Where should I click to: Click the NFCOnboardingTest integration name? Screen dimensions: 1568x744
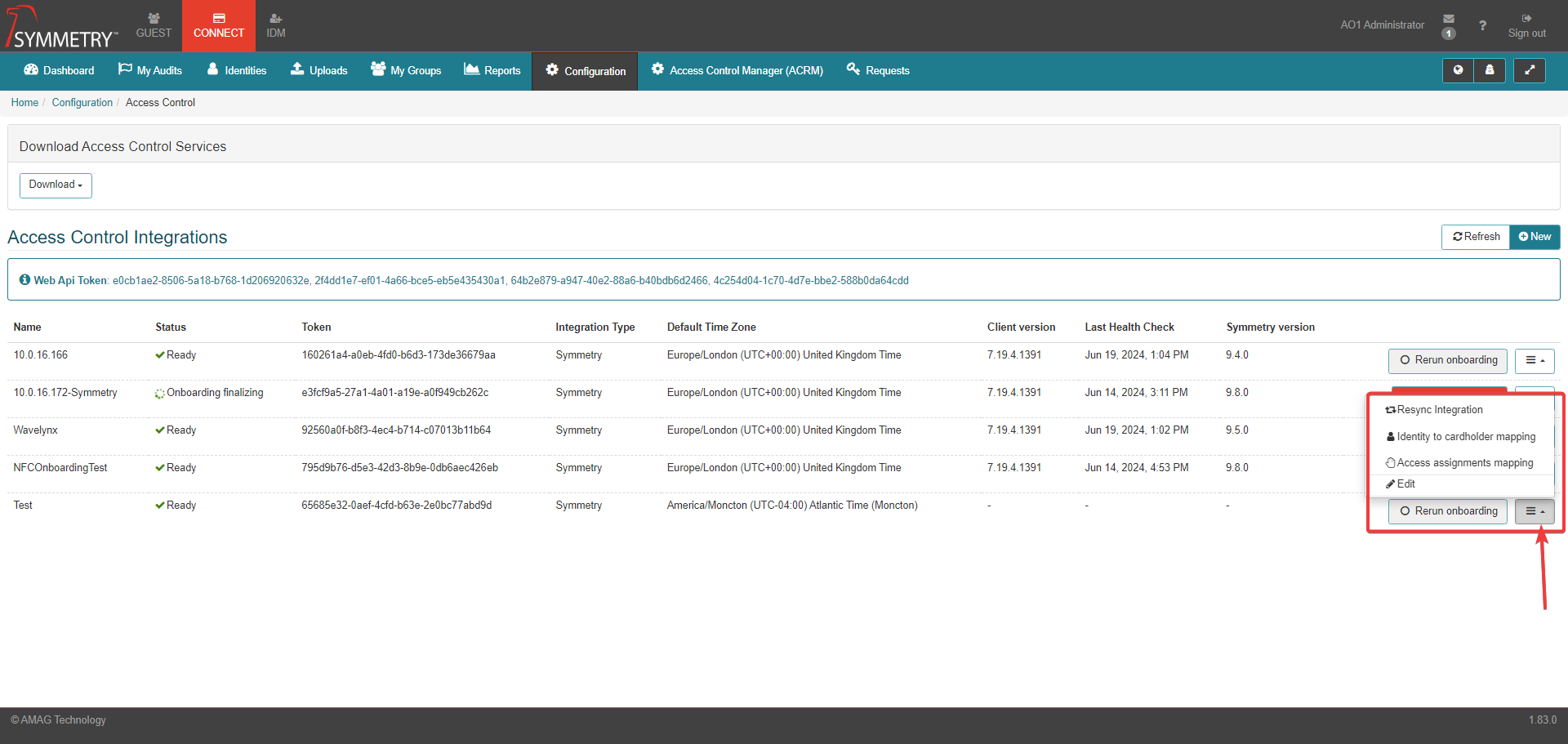click(x=60, y=468)
